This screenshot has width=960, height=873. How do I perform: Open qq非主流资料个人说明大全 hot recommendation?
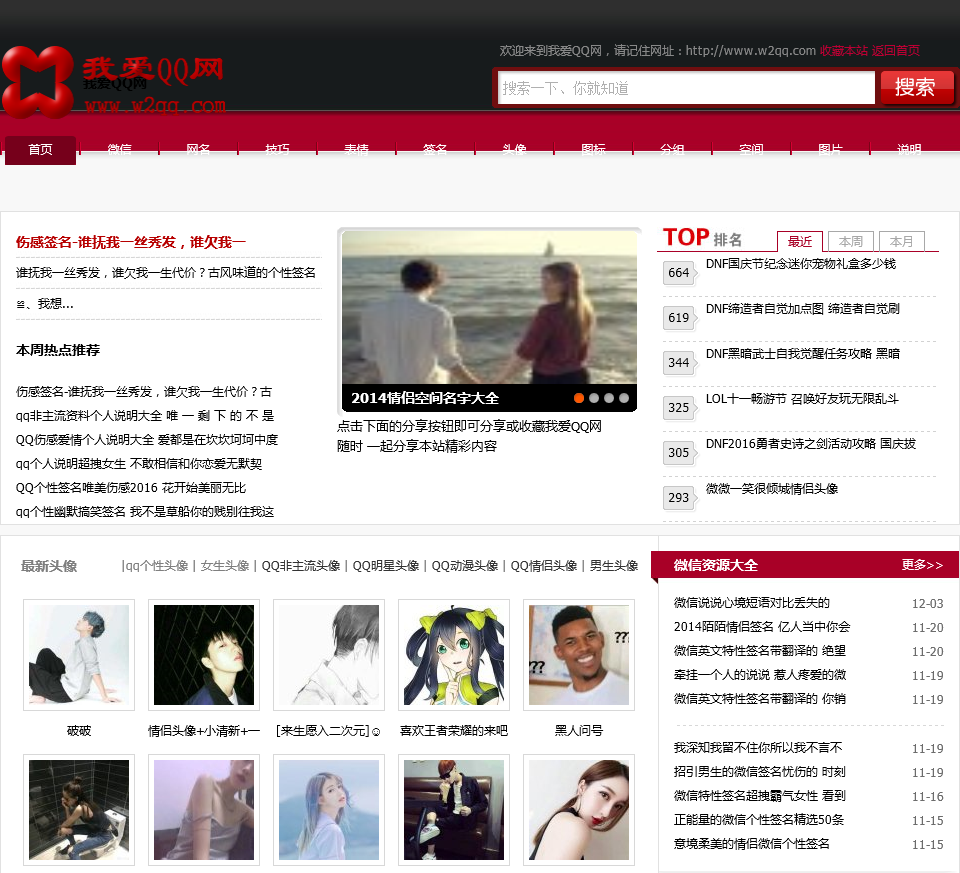145,416
